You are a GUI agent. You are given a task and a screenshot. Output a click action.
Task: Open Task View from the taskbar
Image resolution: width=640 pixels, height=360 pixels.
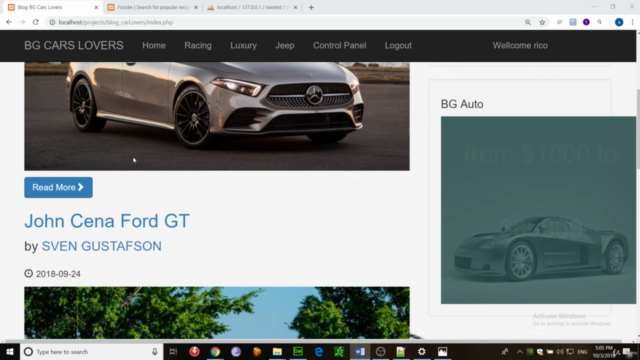click(x=173, y=351)
